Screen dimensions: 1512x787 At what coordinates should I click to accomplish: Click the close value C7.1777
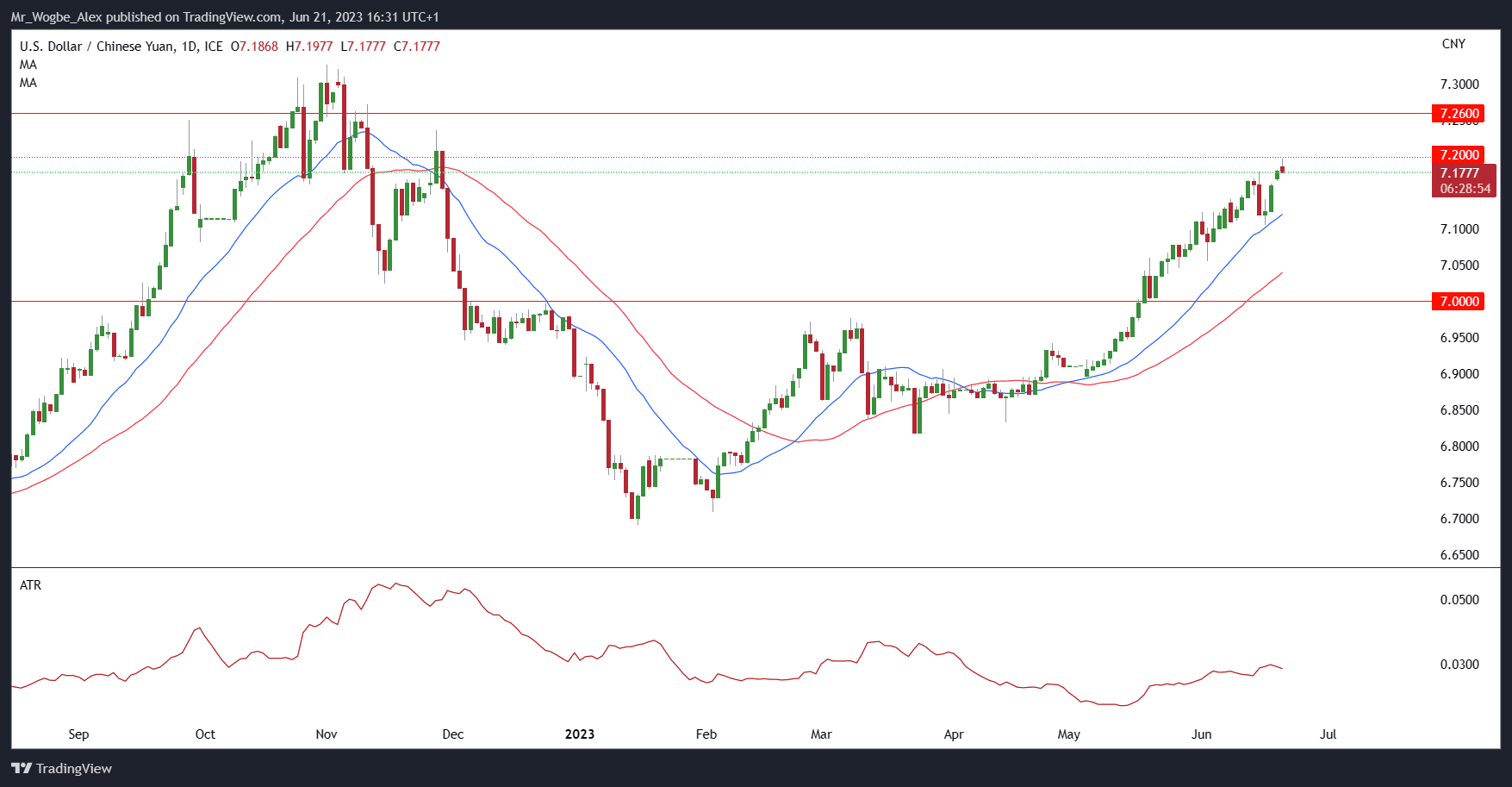click(x=417, y=47)
